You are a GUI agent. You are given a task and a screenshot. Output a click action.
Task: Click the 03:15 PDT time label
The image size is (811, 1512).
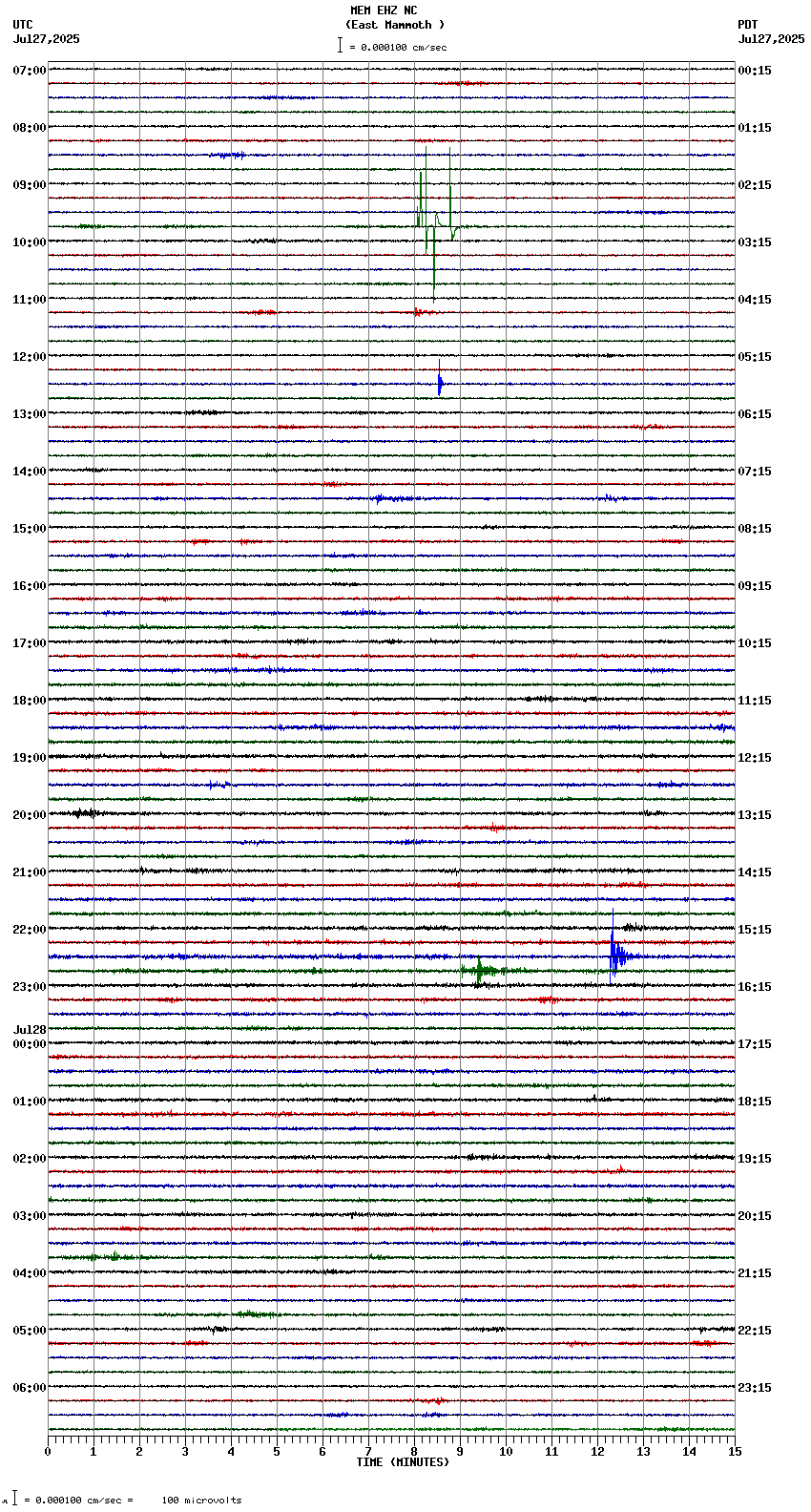[755, 242]
